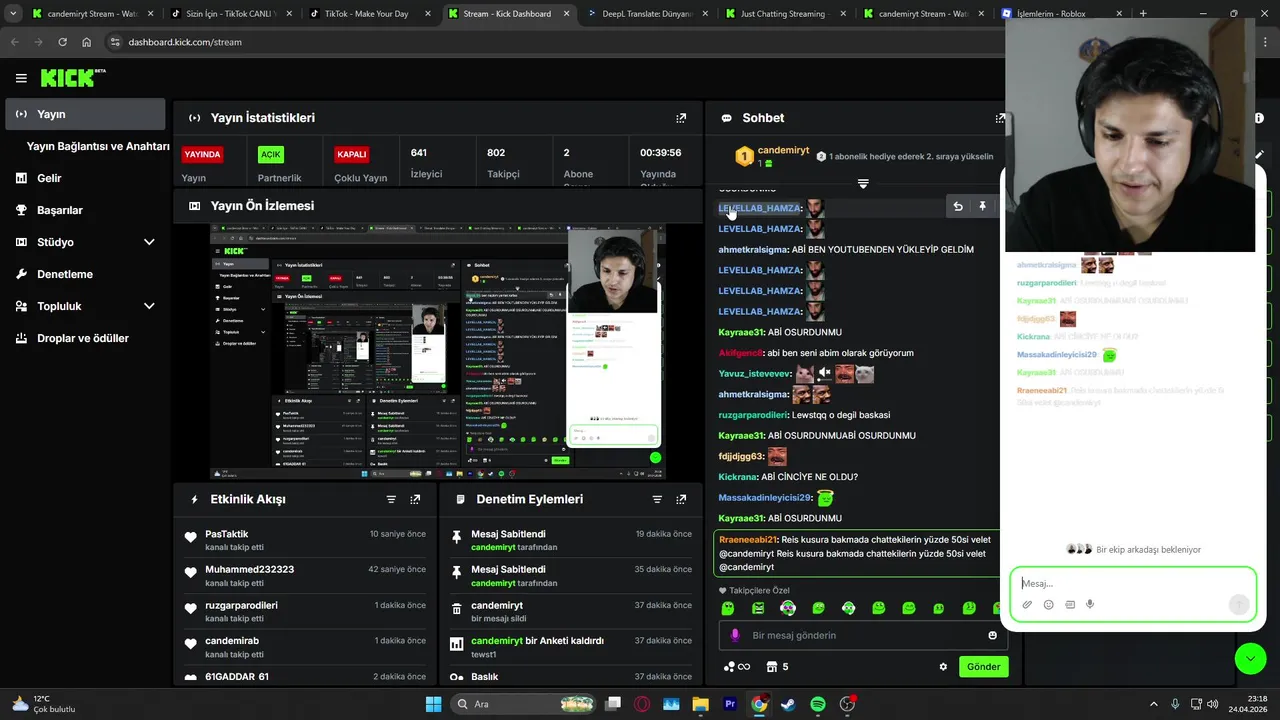Open candemiryt in the chat leaderboard
1280x720 pixels.
pyautogui.click(x=783, y=150)
